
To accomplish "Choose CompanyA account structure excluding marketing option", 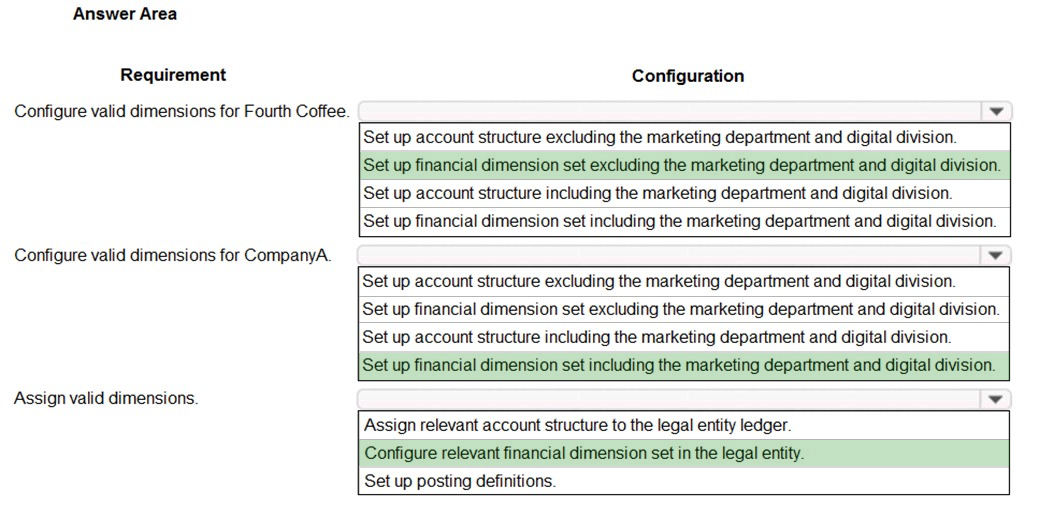I will pos(684,281).
